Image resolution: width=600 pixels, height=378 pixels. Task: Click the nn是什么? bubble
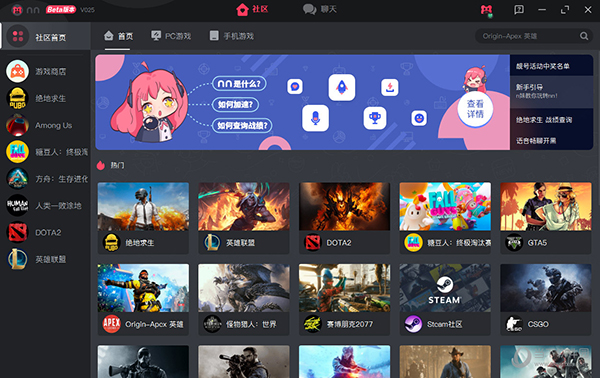(239, 84)
